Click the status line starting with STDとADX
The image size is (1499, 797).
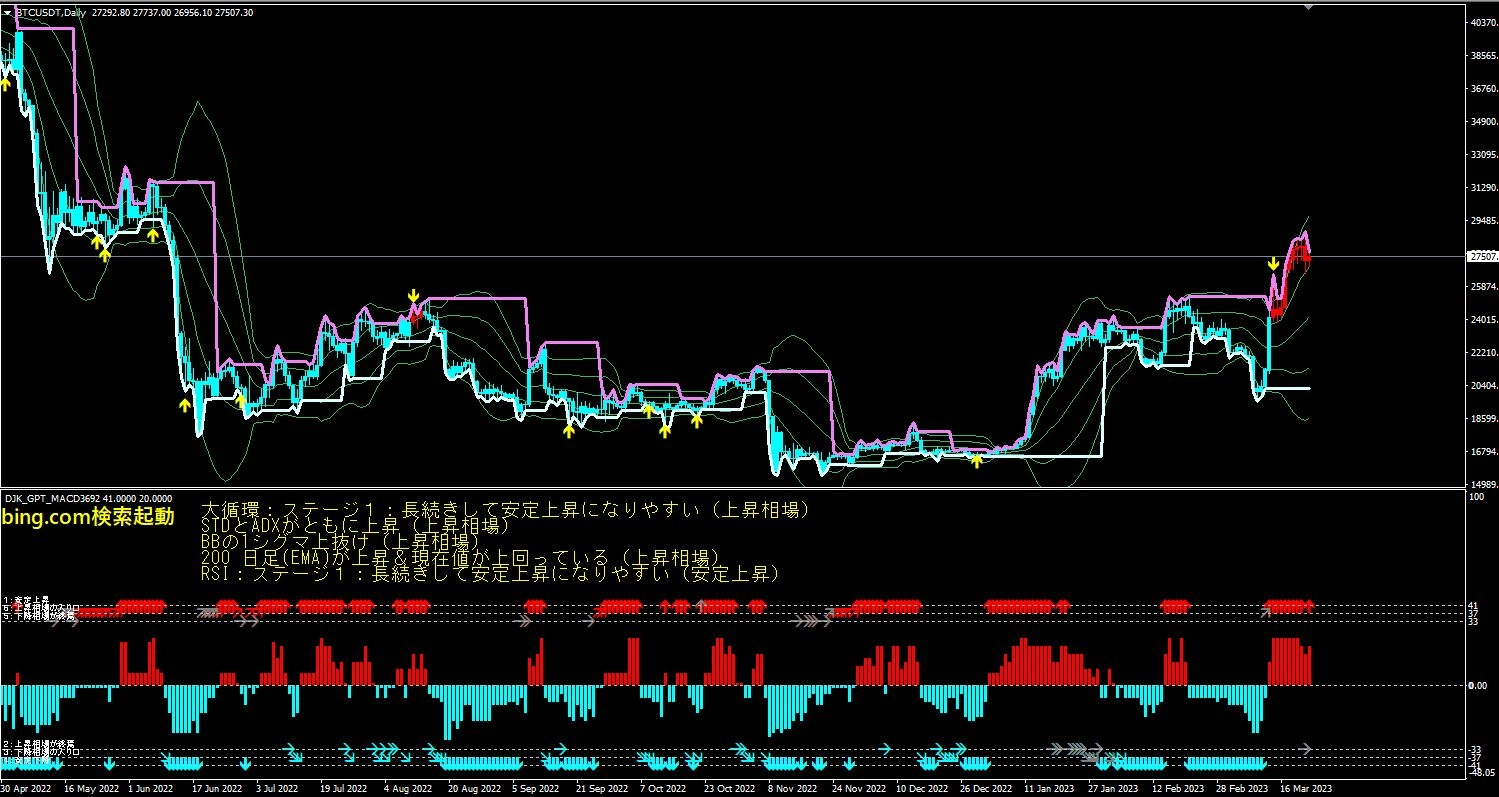click(356, 526)
